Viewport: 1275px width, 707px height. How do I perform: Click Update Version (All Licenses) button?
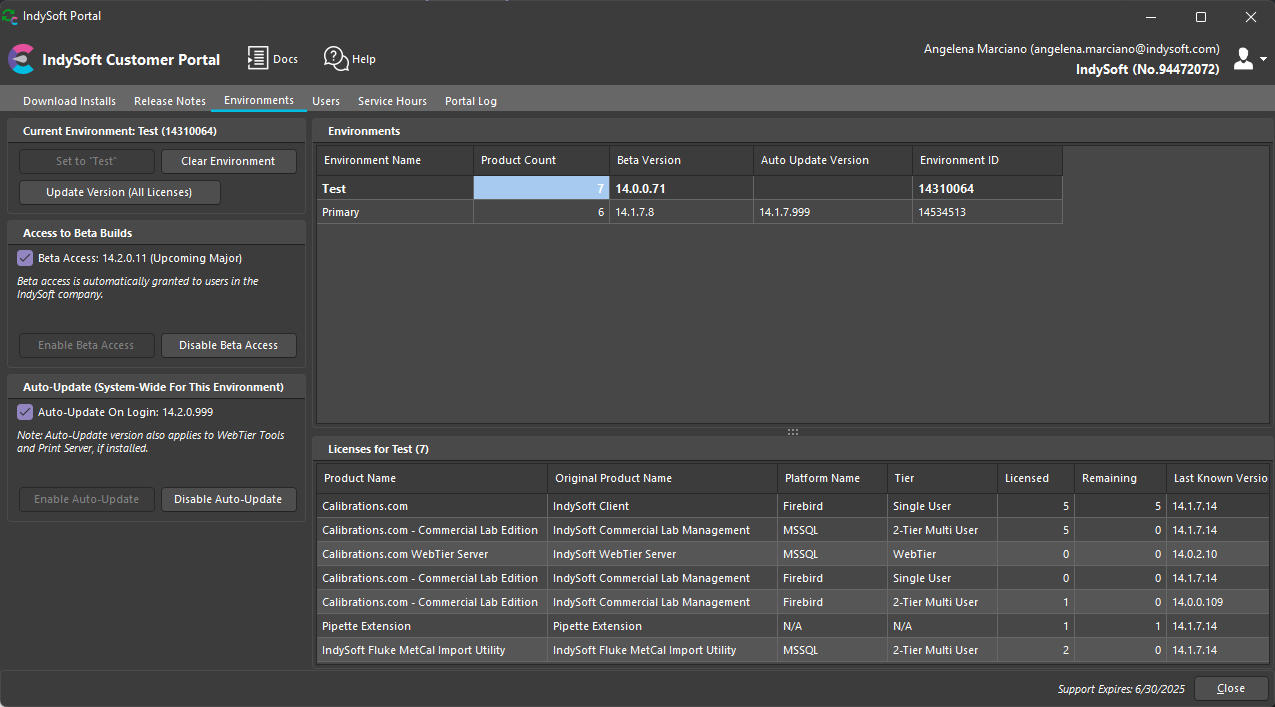coord(119,192)
